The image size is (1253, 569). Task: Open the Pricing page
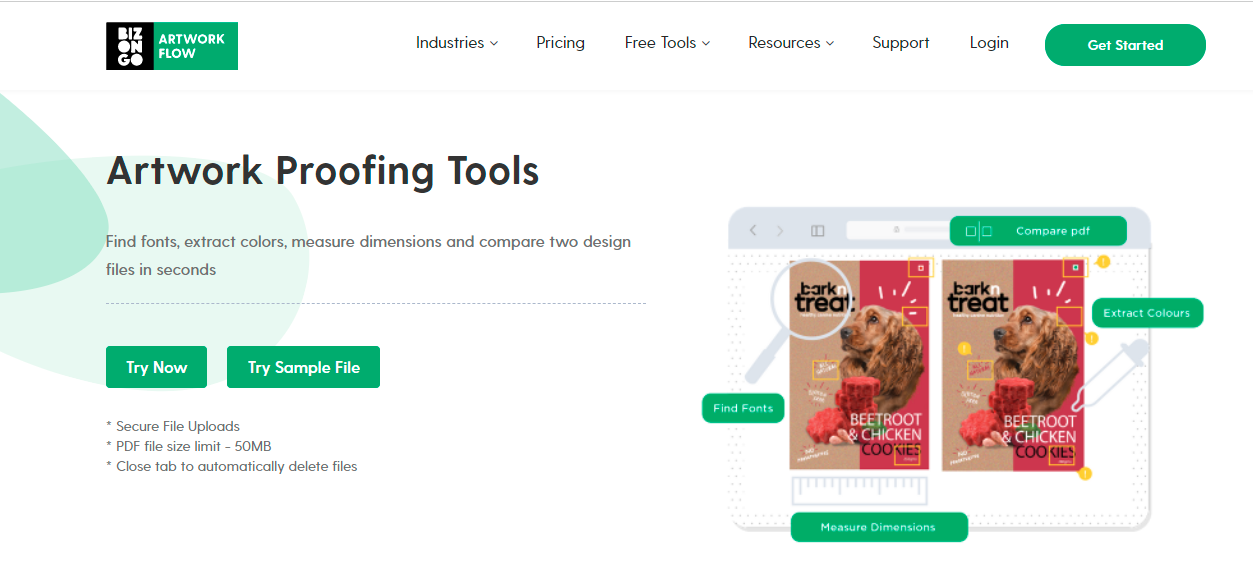[560, 43]
